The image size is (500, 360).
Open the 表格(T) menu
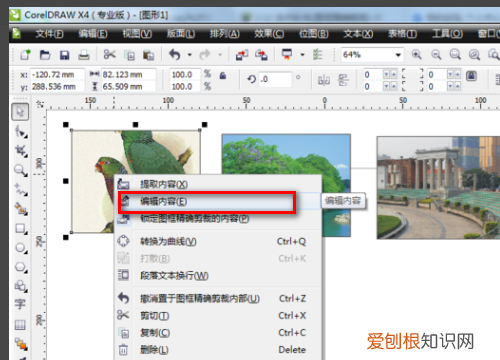[x=402, y=34]
